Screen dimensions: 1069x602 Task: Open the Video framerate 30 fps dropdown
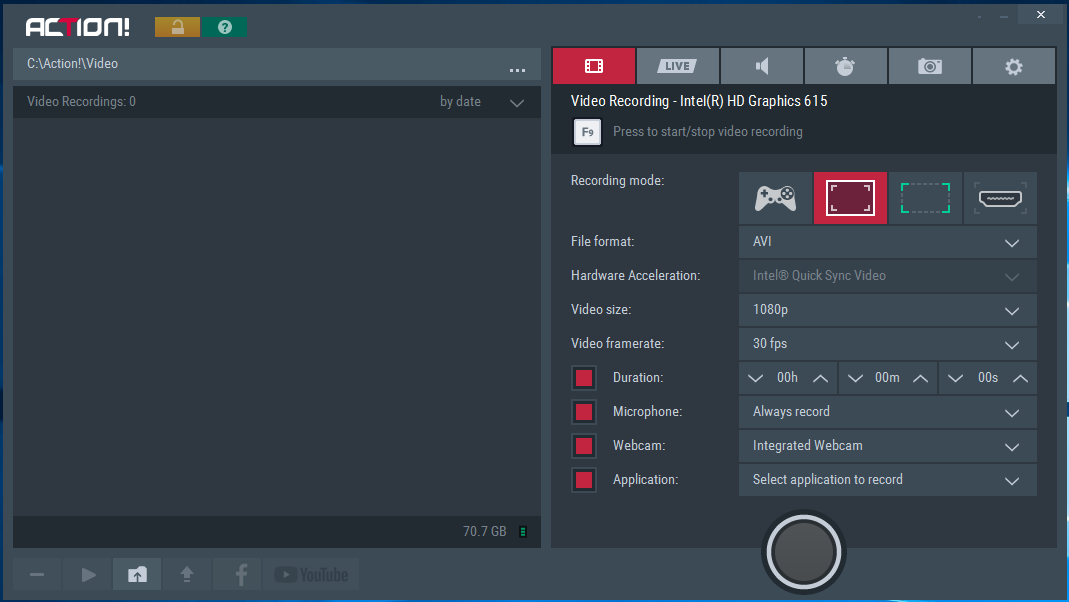tap(887, 344)
